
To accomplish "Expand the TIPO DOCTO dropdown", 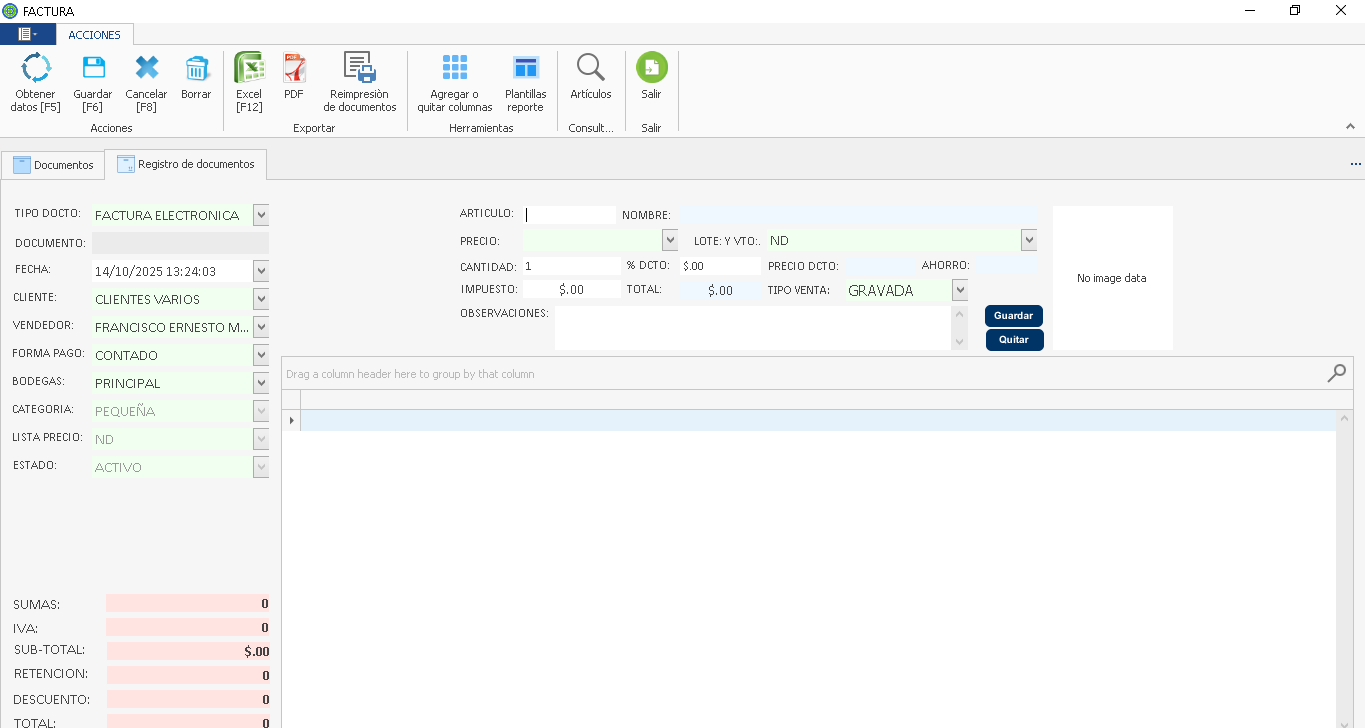I will point(261,215).
